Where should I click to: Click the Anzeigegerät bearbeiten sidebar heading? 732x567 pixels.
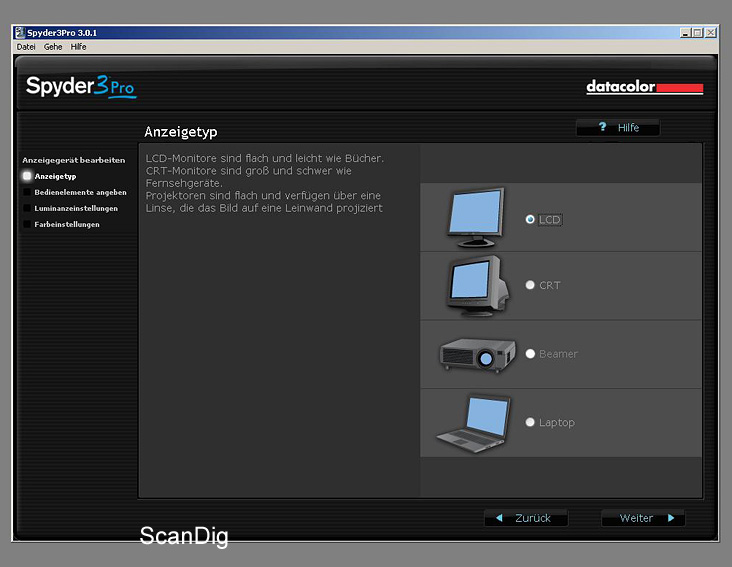[x=74, y=160]
